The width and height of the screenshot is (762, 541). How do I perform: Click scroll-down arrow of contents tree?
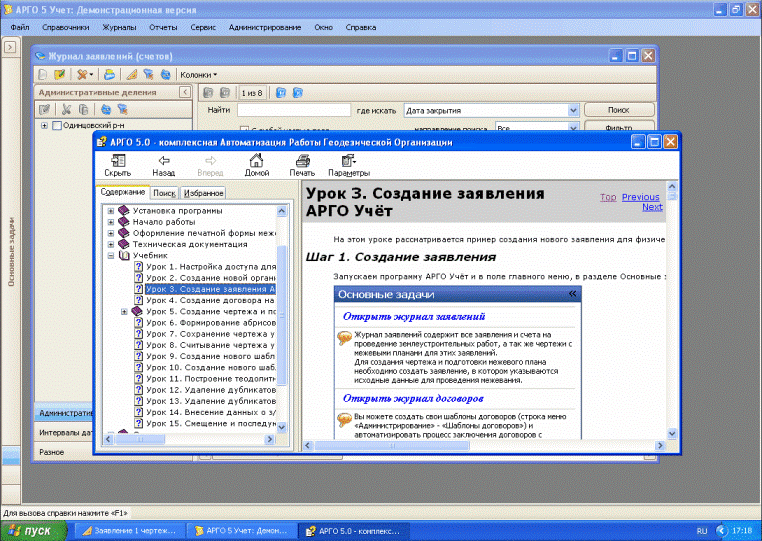281,427
